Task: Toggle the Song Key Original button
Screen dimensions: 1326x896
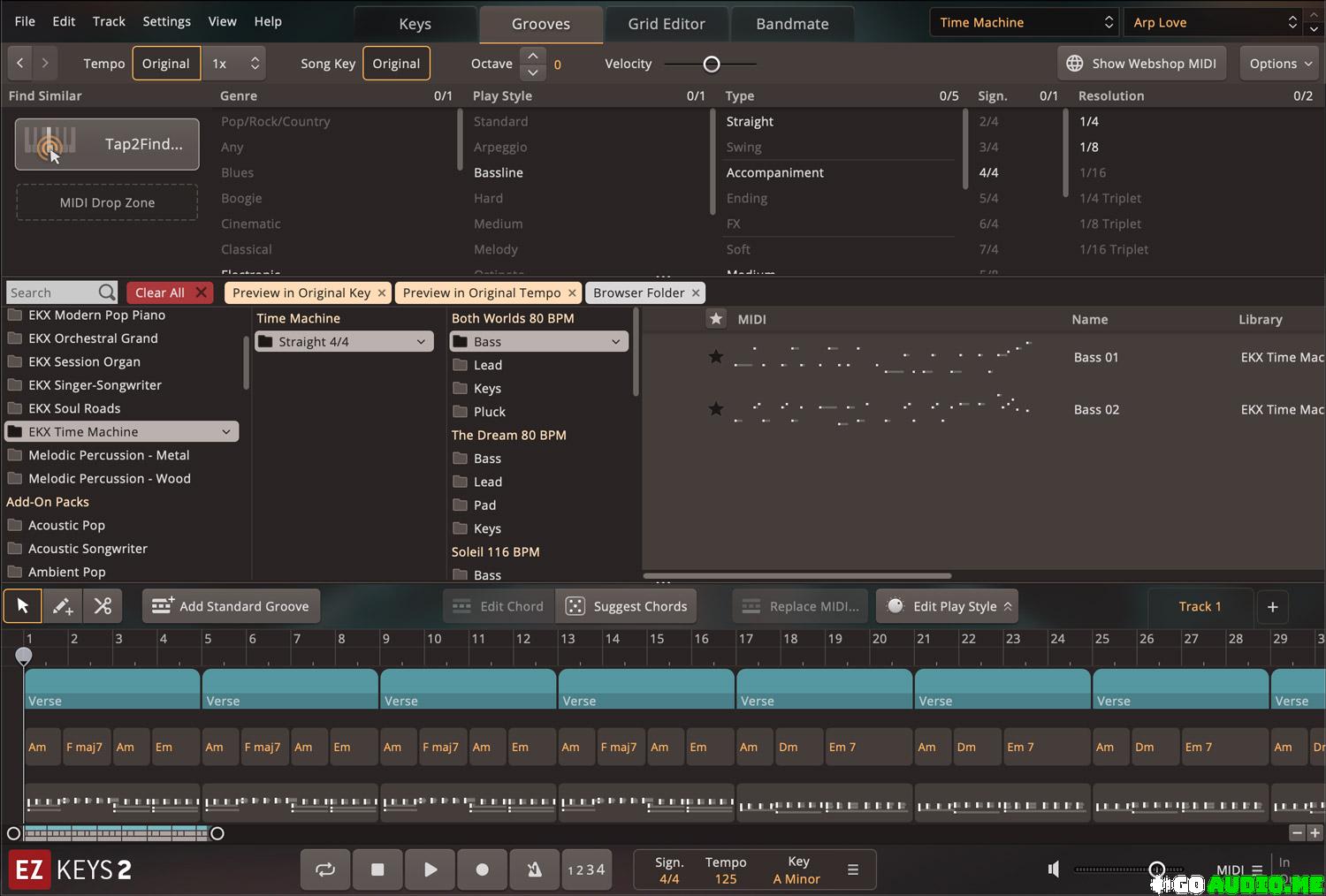Action: (396, 64)
